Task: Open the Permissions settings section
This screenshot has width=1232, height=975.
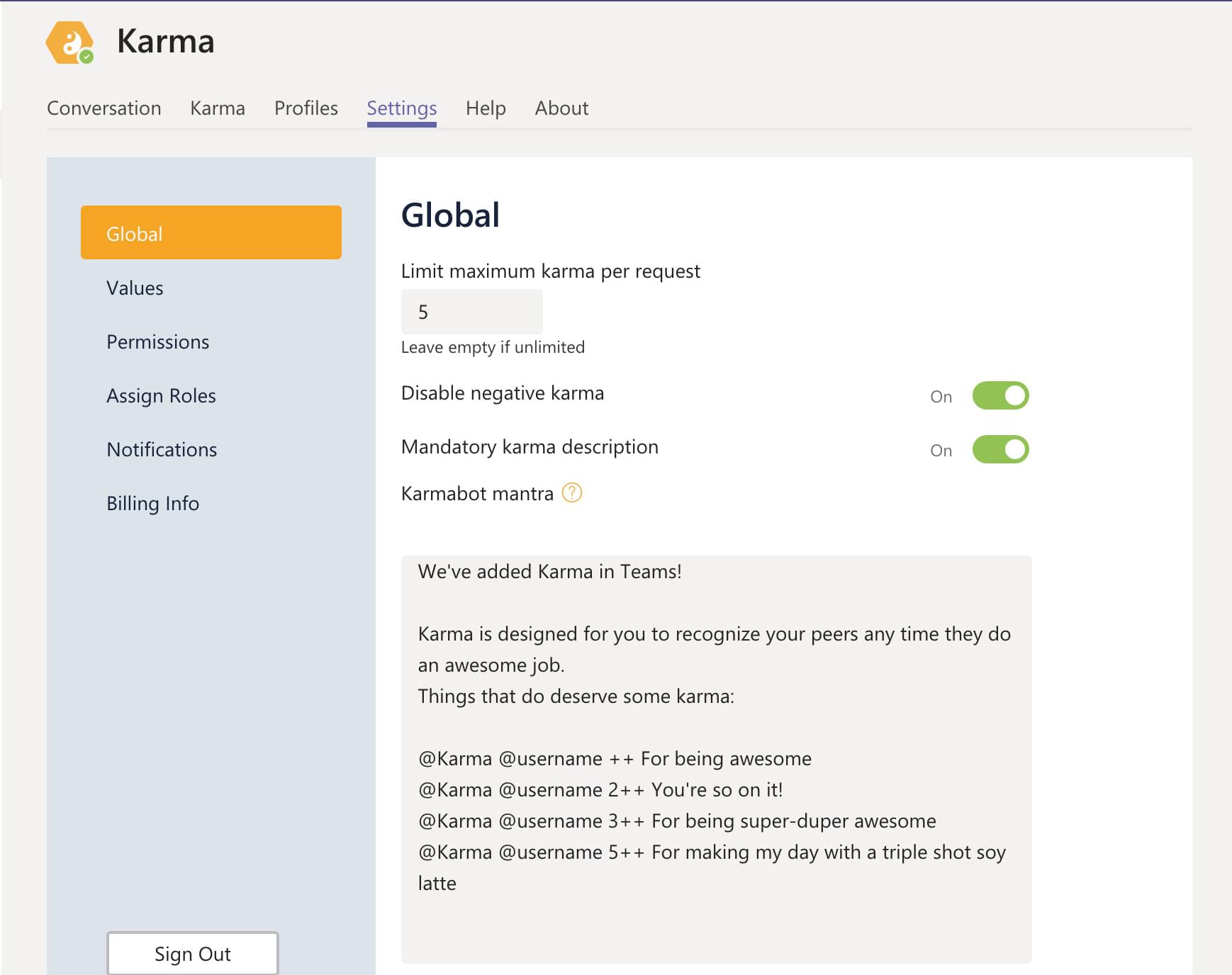Action: (157, 342)
